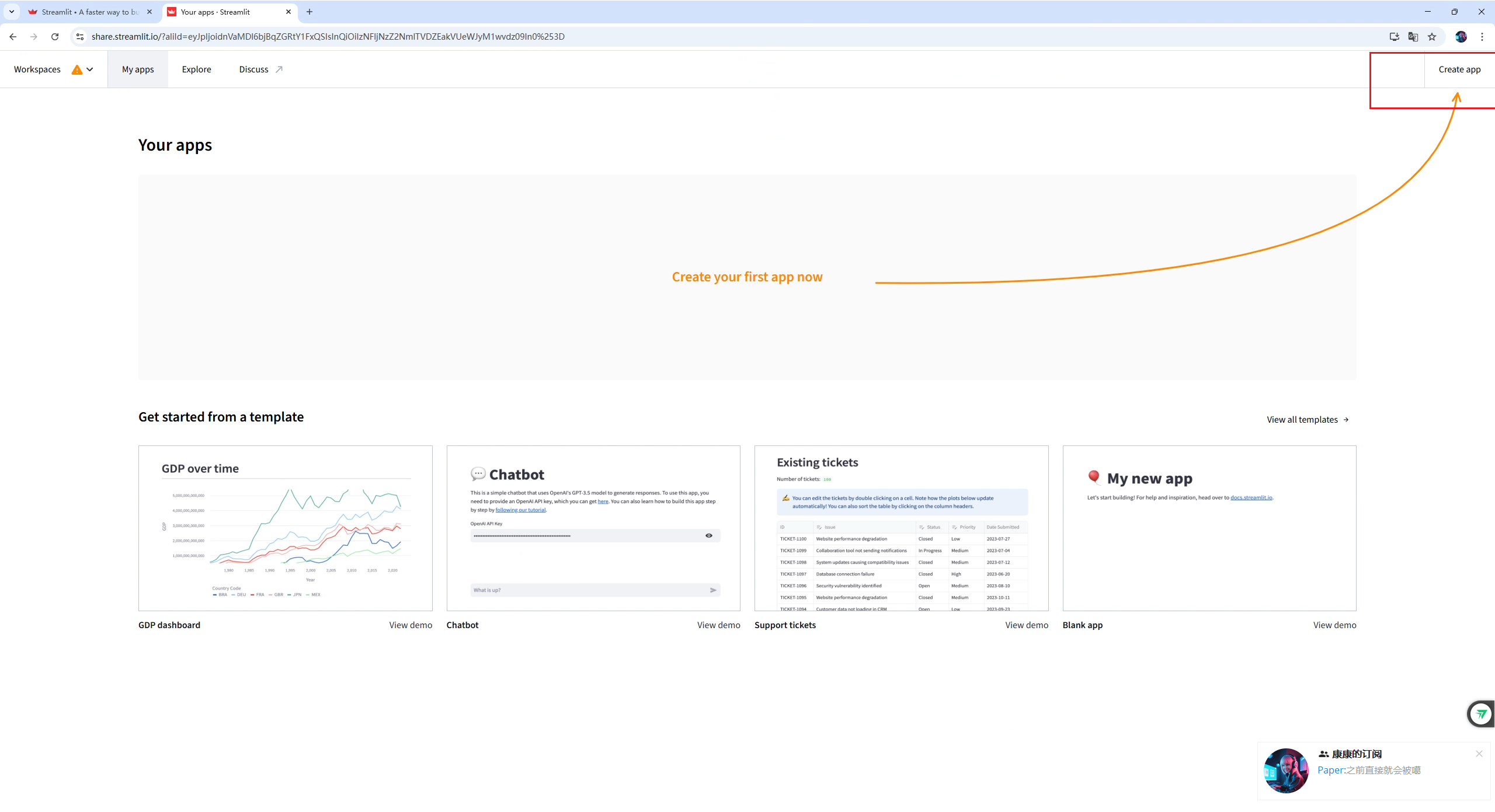Minimize the Chrome window

(1428, 12)
